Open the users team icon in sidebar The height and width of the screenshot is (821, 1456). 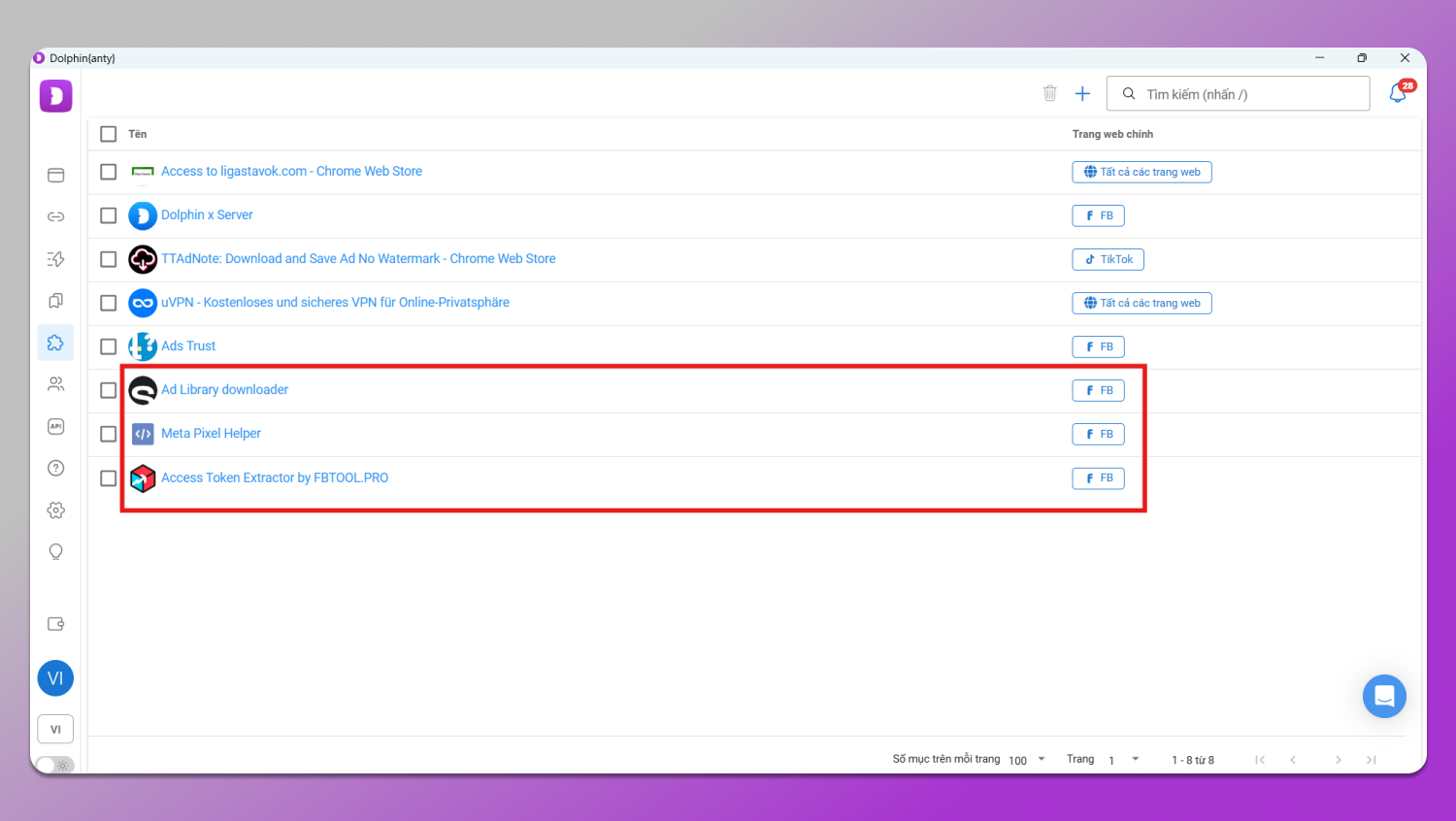pyautogui.click(x=55, y=384)
